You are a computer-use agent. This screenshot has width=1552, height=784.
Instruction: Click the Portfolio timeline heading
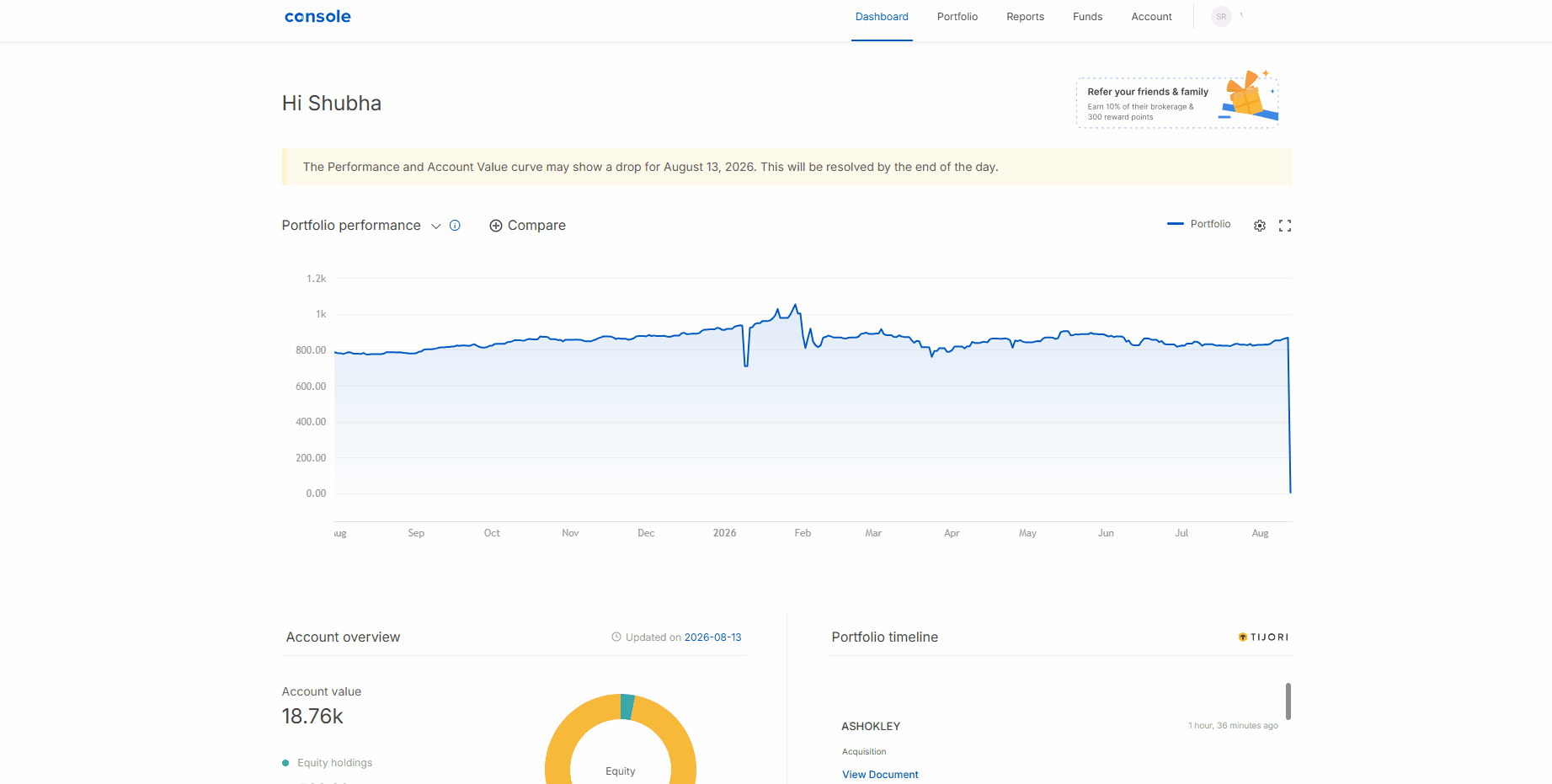click(x=885, y=637)
